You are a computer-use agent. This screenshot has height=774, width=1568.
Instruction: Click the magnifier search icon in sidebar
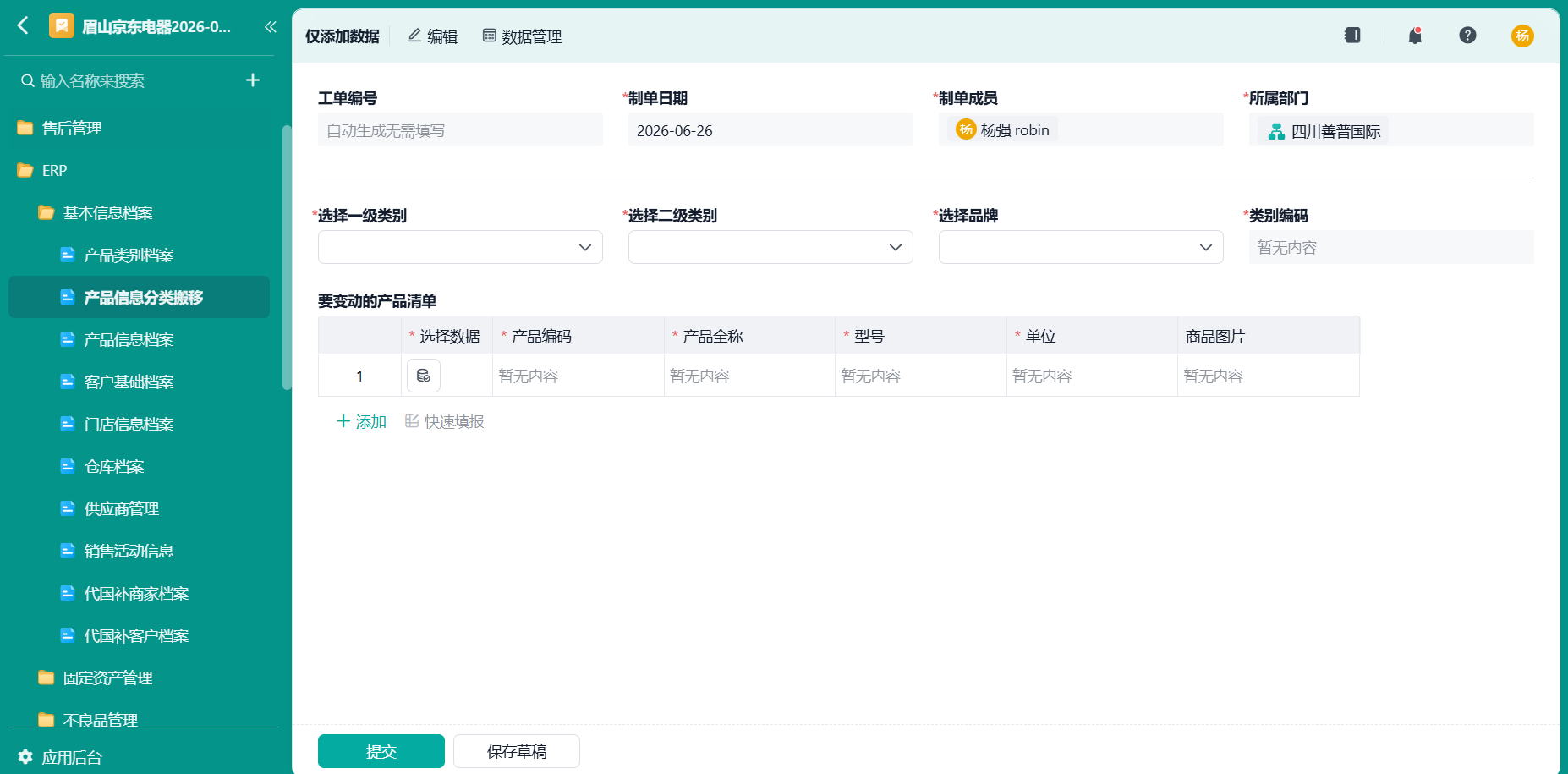tap(27, 80)
